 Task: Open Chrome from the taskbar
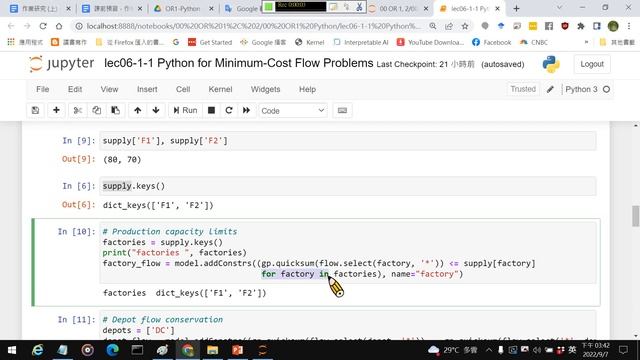click(x=188, y=350)
